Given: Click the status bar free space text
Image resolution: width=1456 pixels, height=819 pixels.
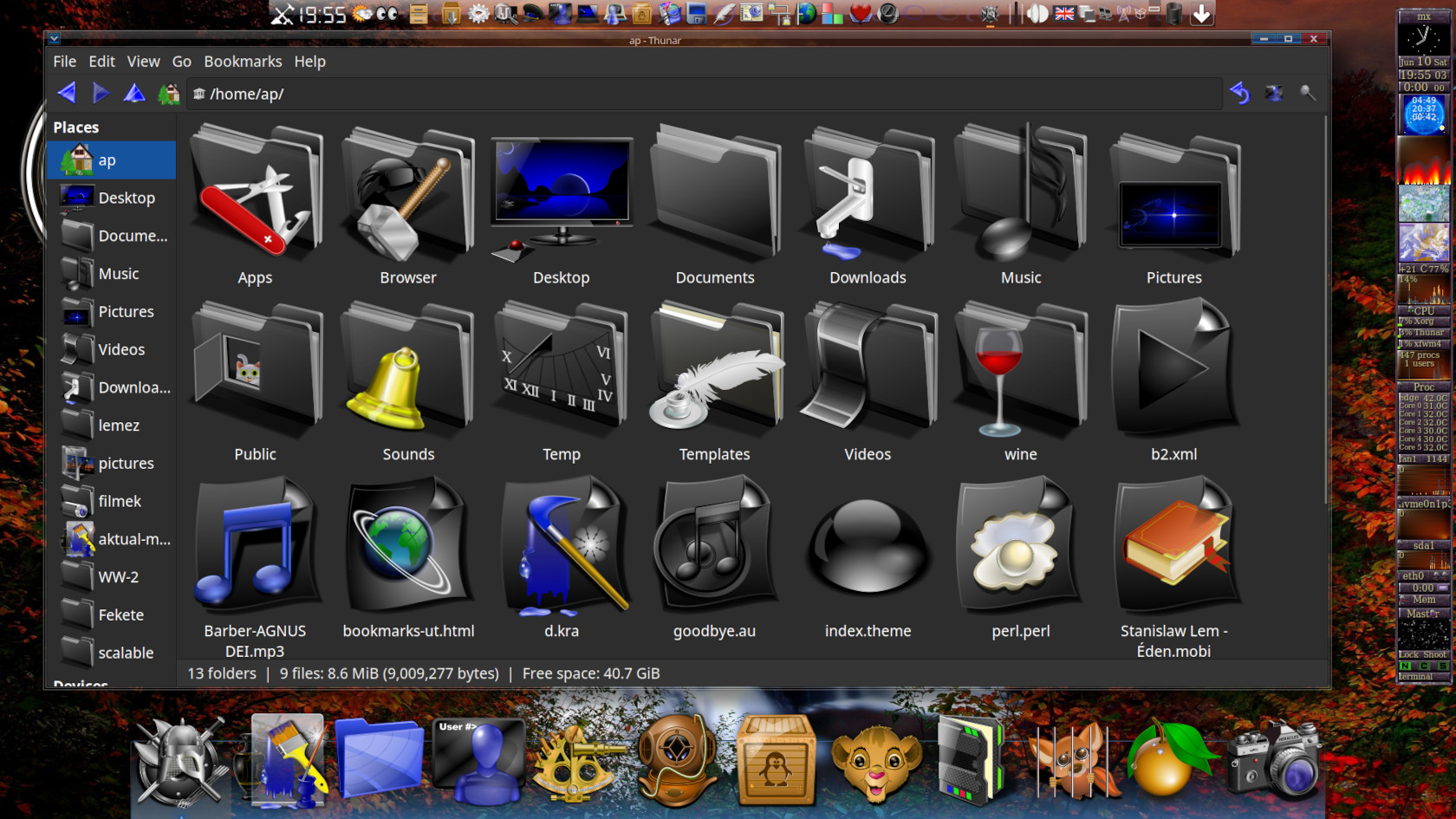Looking at the screenshot, I should (591, 673).
